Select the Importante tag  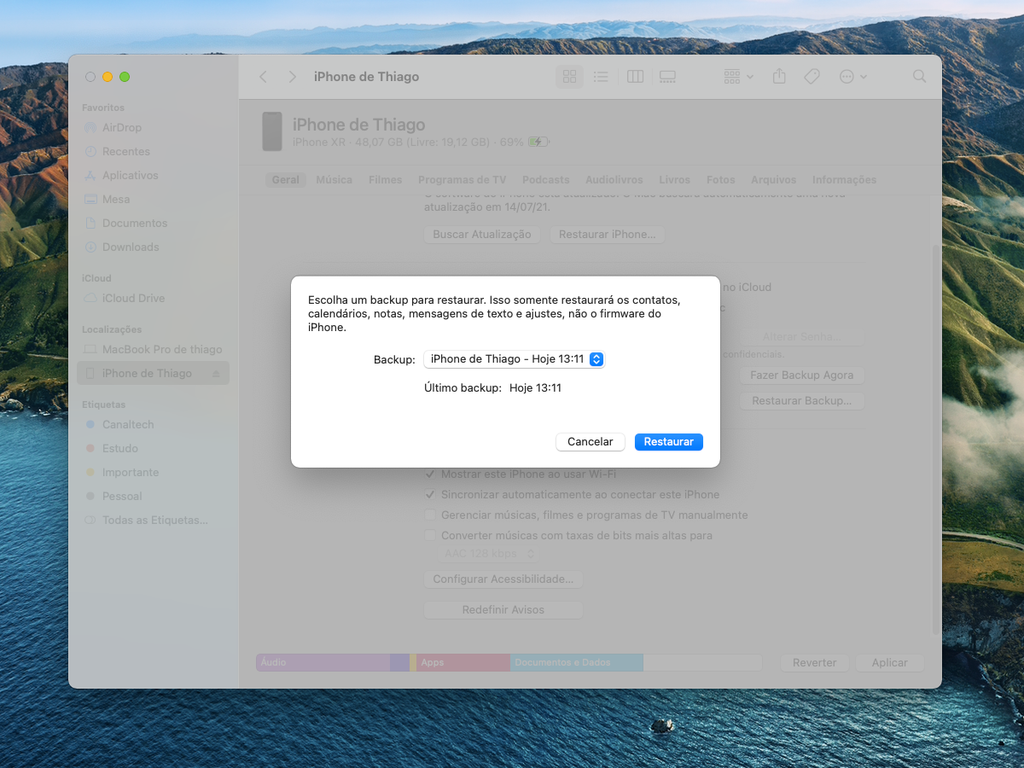[x=130, y=472]
